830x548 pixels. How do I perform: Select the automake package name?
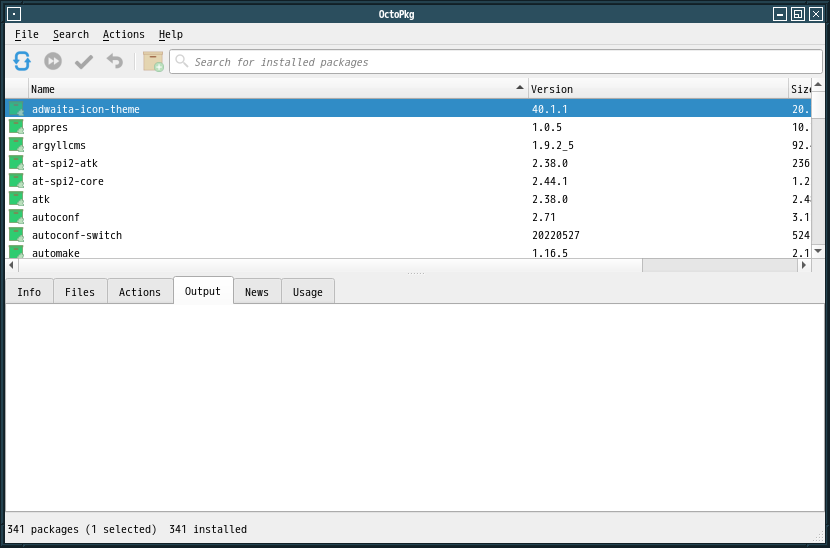[x=56, y=253]
